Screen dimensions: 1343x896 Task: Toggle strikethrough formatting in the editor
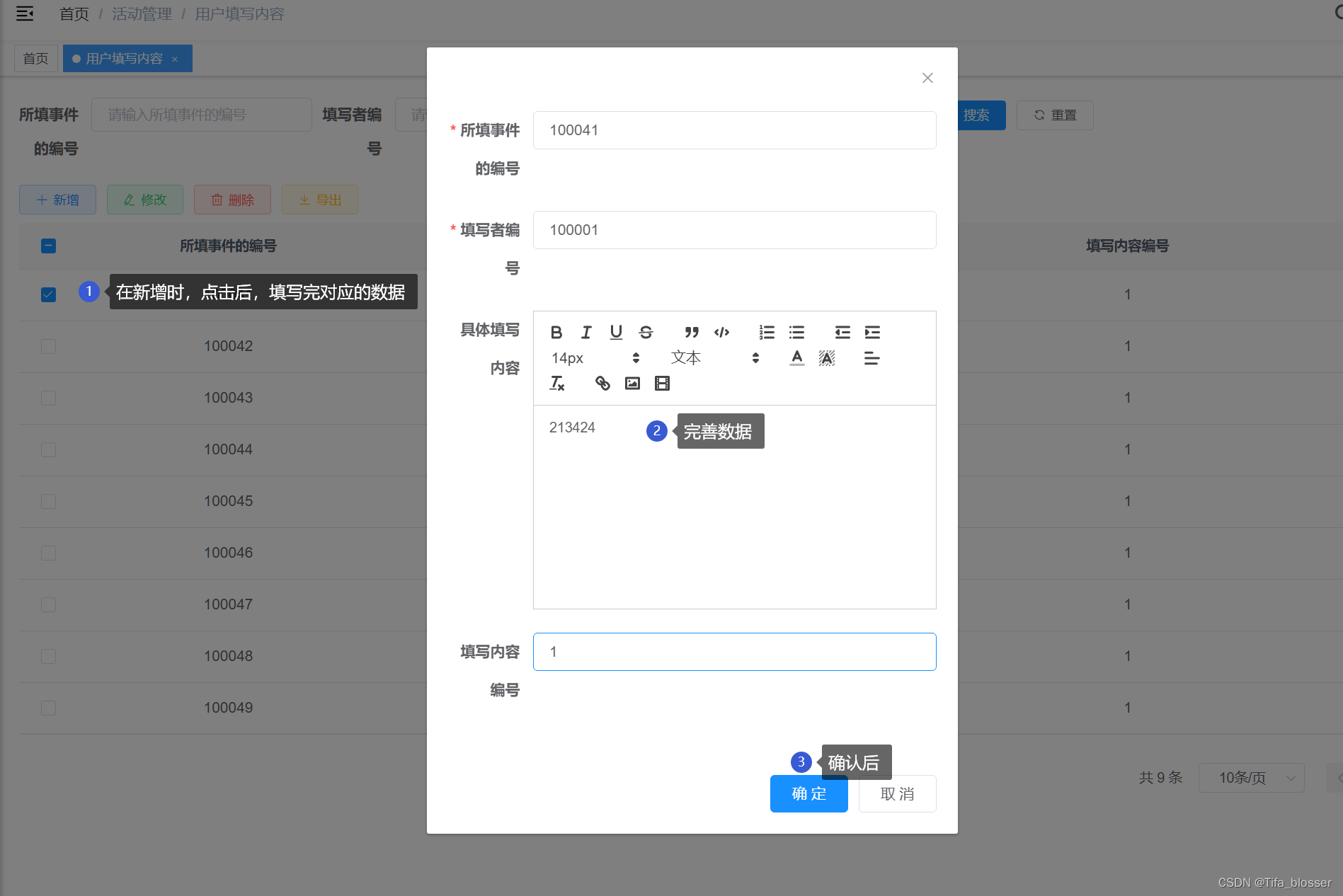point(646,333)
